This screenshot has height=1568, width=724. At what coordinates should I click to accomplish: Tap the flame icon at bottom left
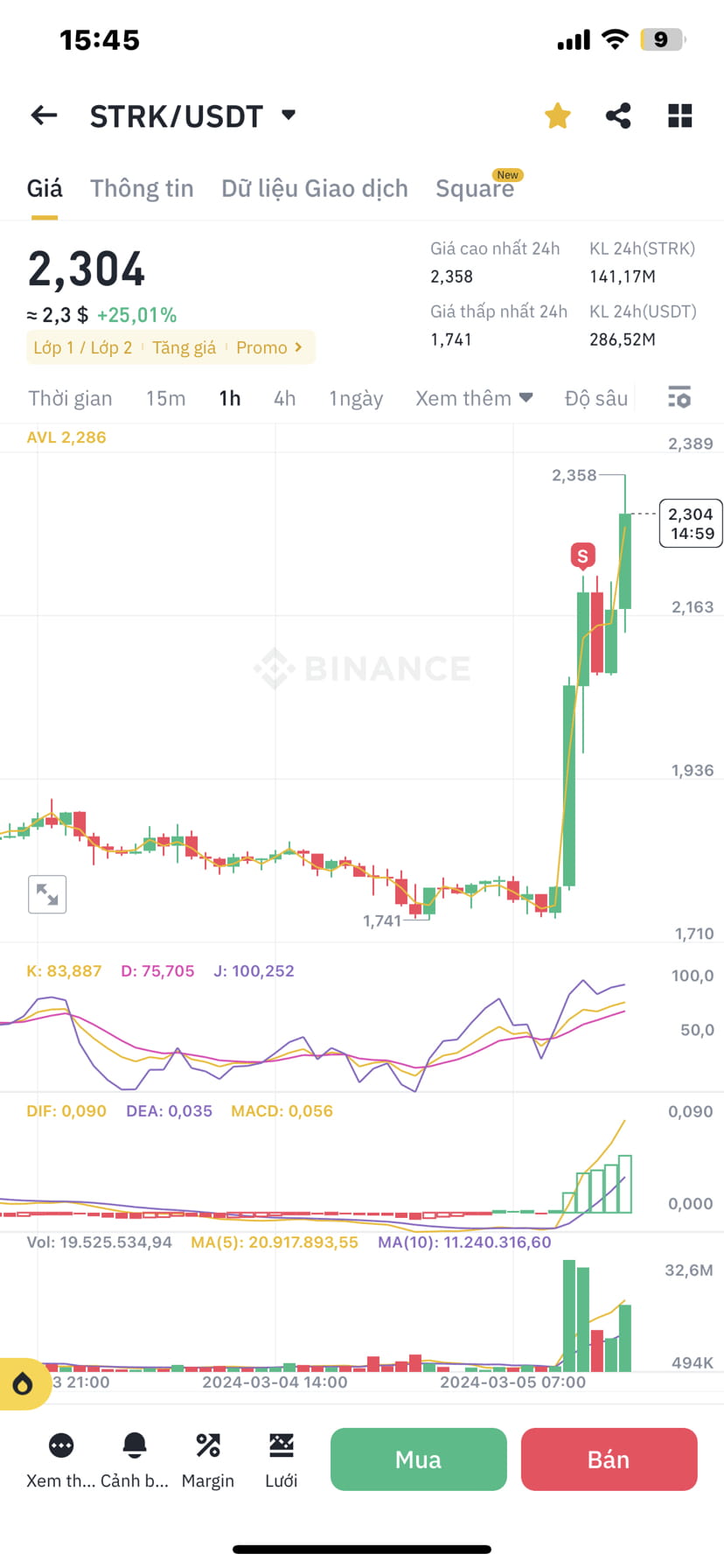click(x=24, y=1384)
